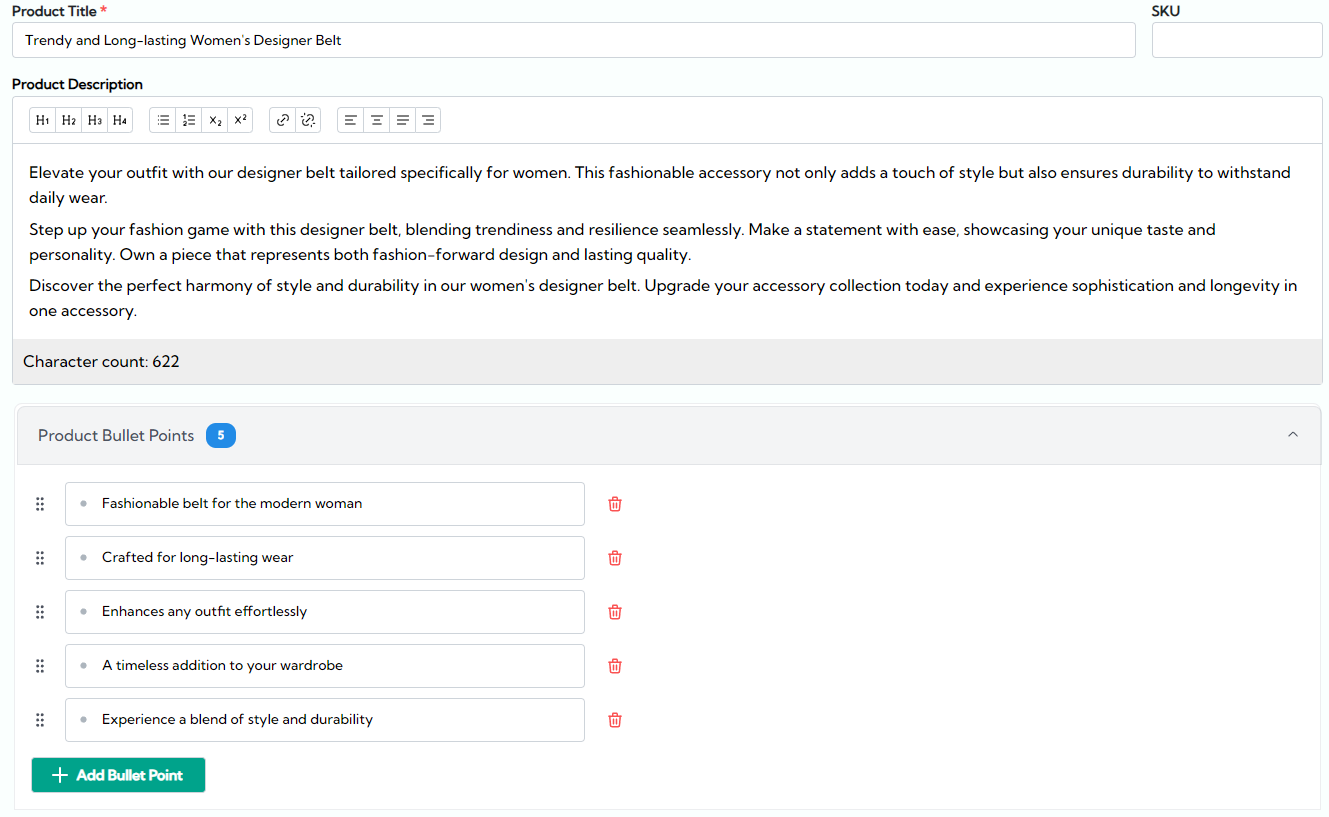Click the Add Bullet Point button
Screen dimensions: 1329x817
(117, 774)
